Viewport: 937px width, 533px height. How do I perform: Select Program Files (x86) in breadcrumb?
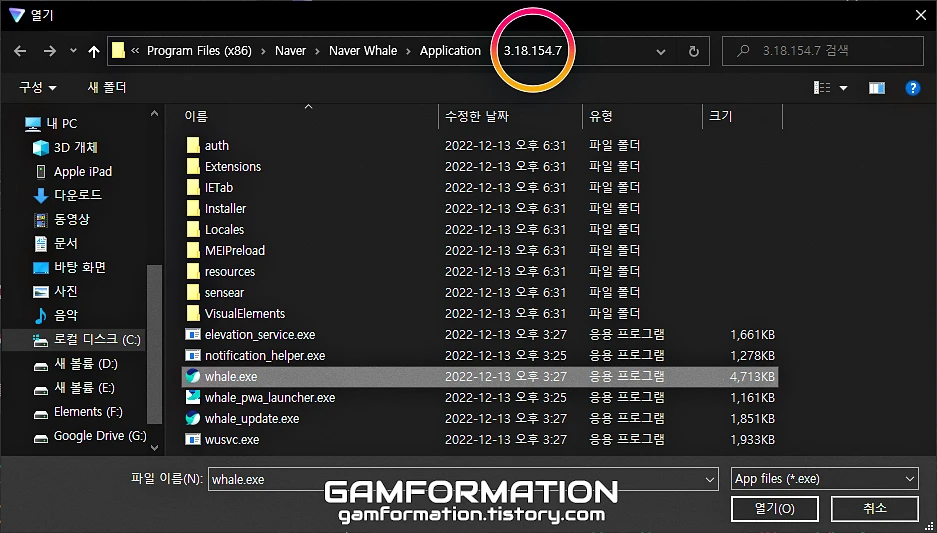[199, 51]
